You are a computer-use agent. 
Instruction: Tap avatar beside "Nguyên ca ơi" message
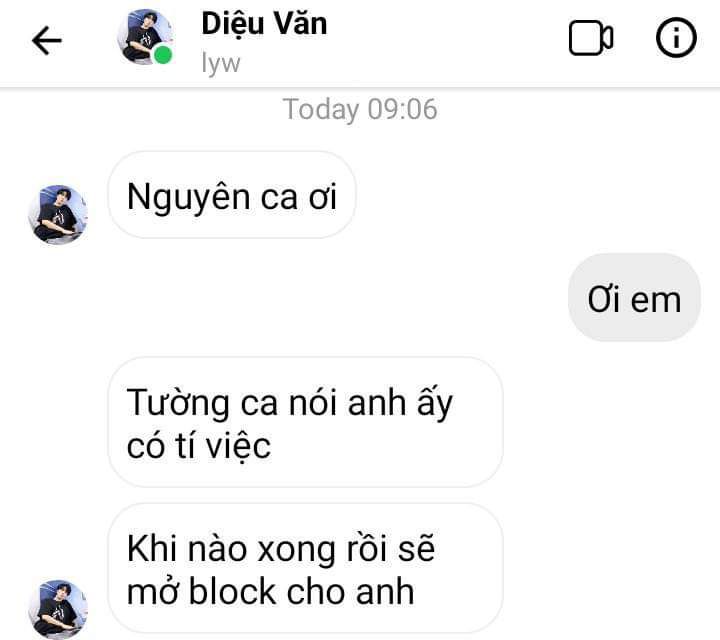[x=57, y=214]
